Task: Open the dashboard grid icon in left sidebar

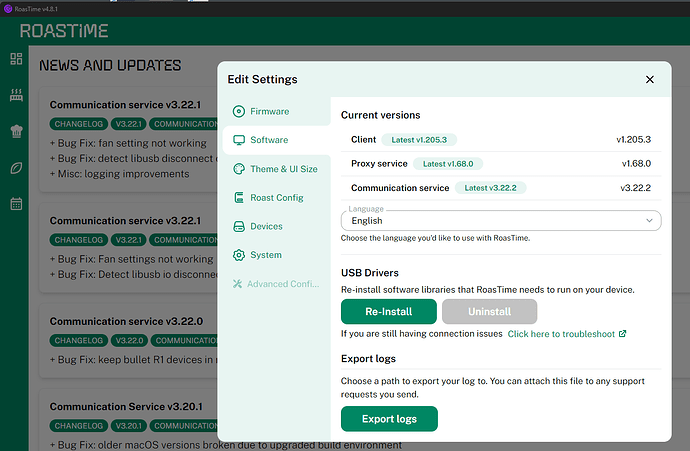Action: coord(16,59)
